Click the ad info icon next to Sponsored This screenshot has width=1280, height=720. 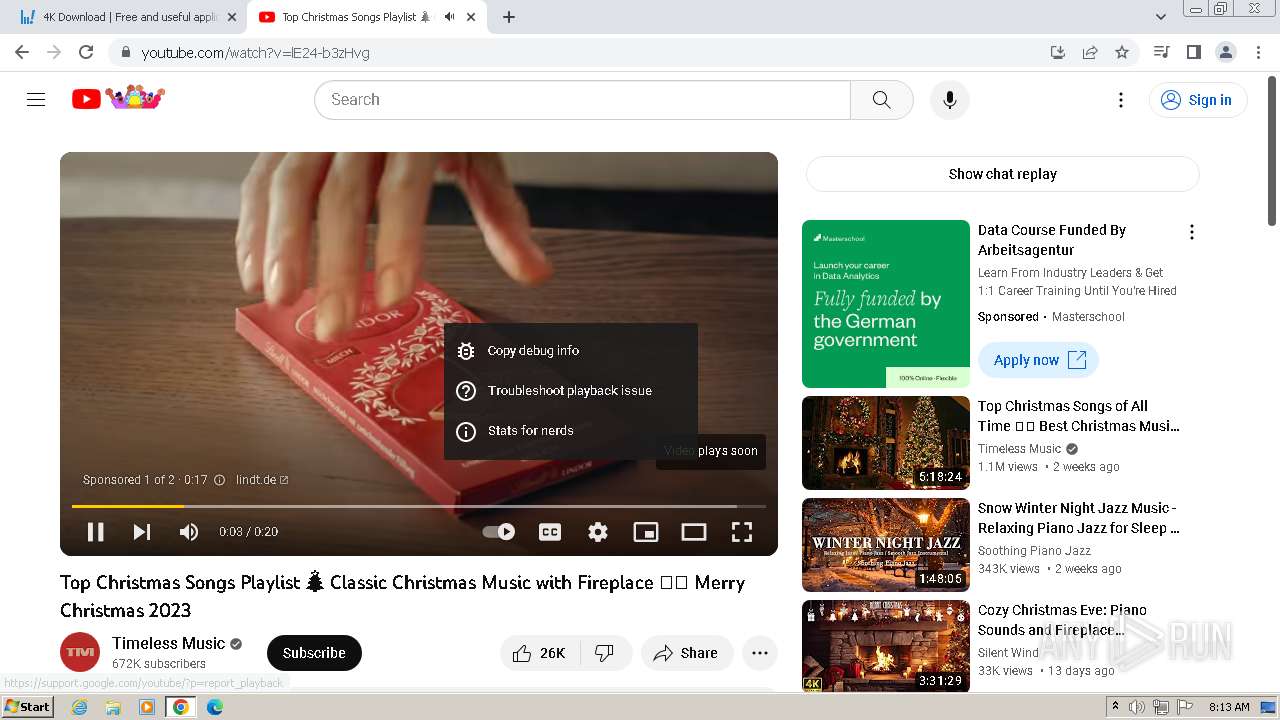(x=219, y=480)
